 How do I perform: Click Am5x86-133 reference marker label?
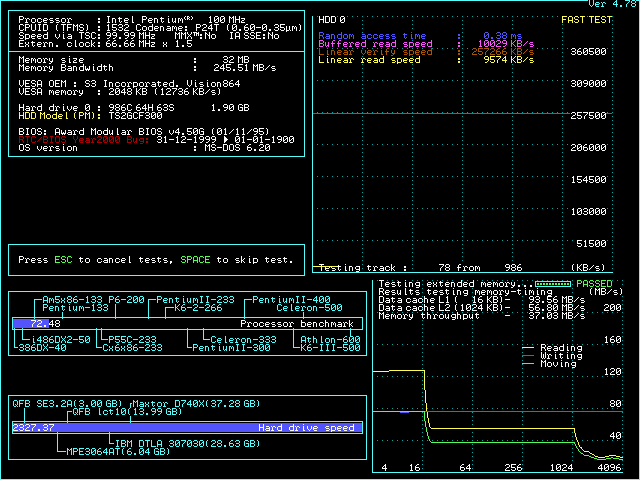[72, 300]
